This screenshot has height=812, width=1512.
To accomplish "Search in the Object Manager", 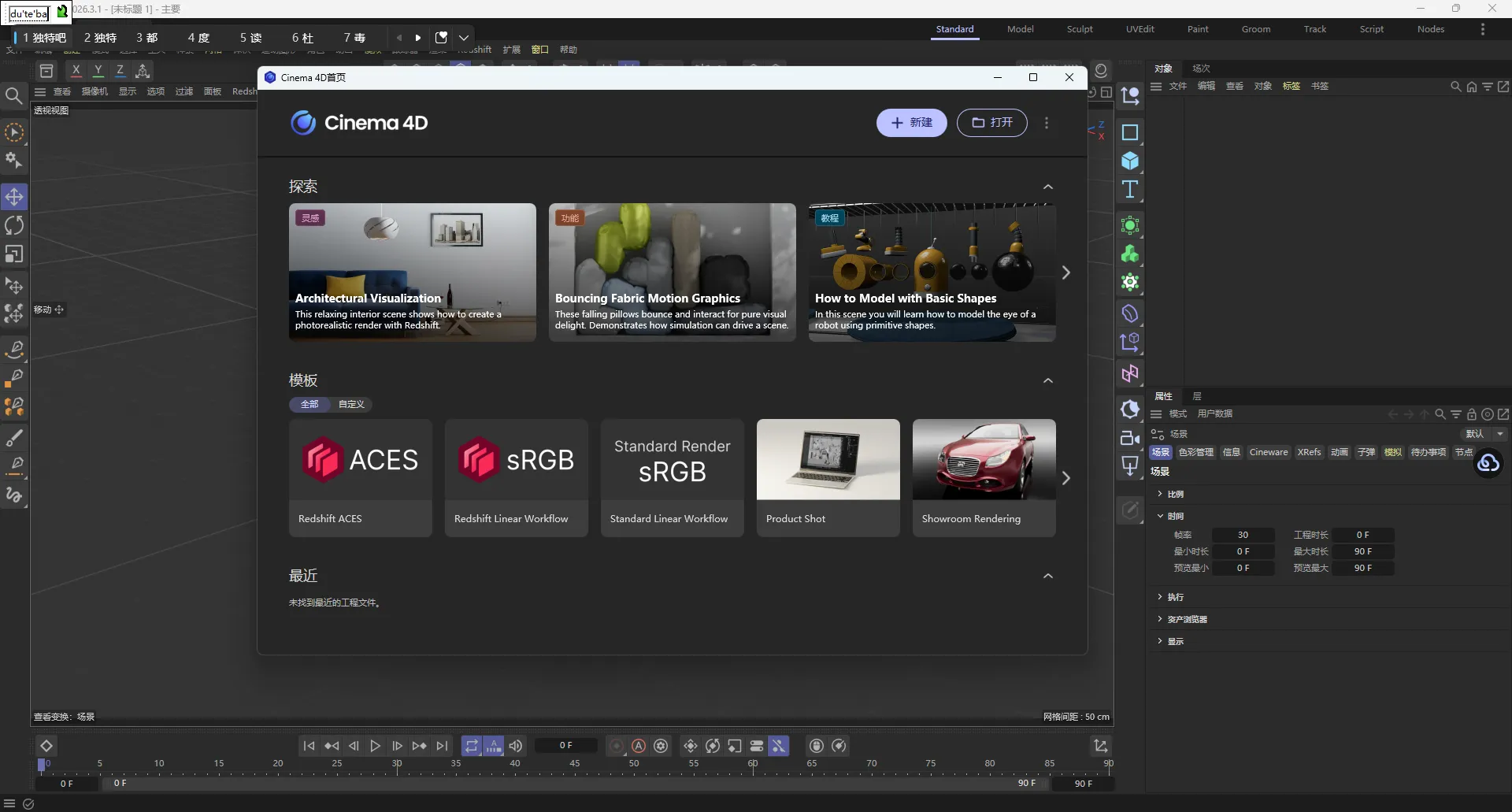I will click(1455, 87).
